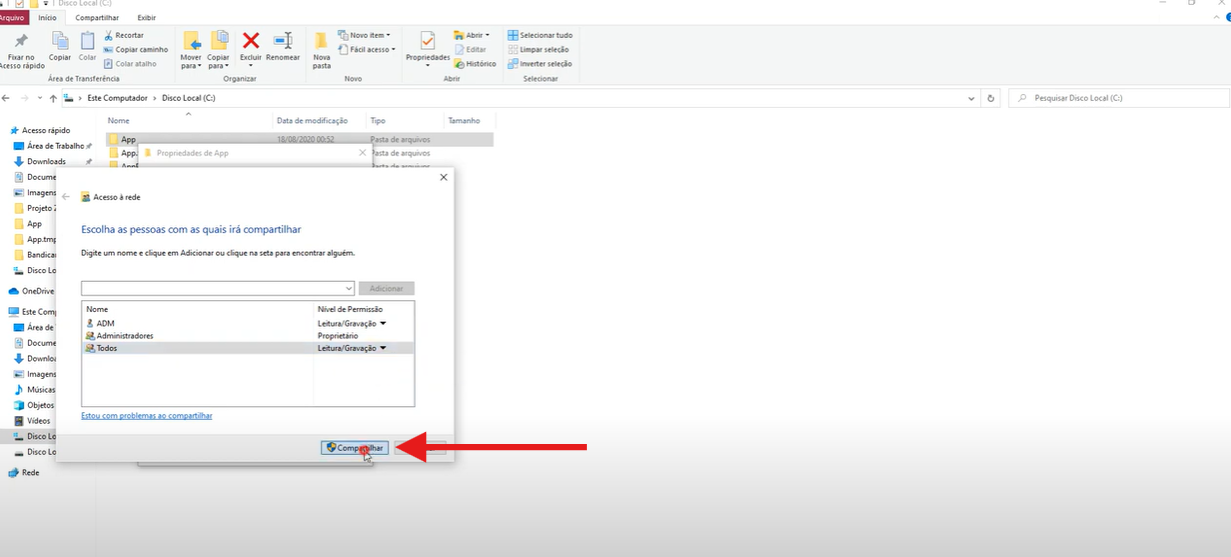Click the Pesquisar Disco Local search field
The image size is (1231, 557).
[x=1120, y=98]
